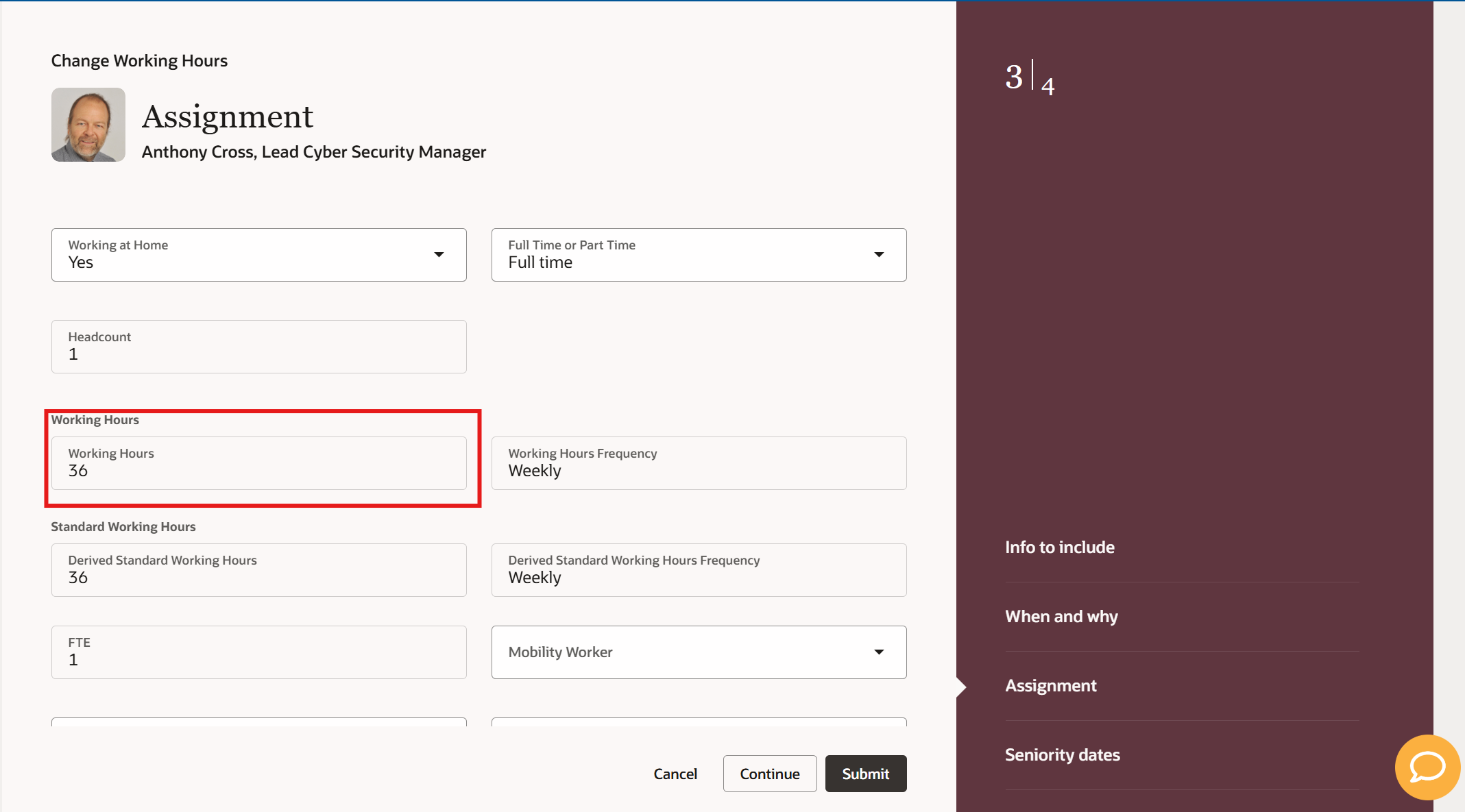Jump to When and why section
The height and width of the screenshot is (812, 1465).
[x=1061, y=617]
